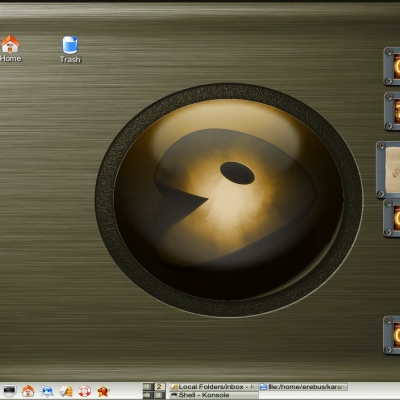Activate the Shell - Konsole taskbar entry
The width and height of the screenshot is (400, 400).
coord(213,395)
